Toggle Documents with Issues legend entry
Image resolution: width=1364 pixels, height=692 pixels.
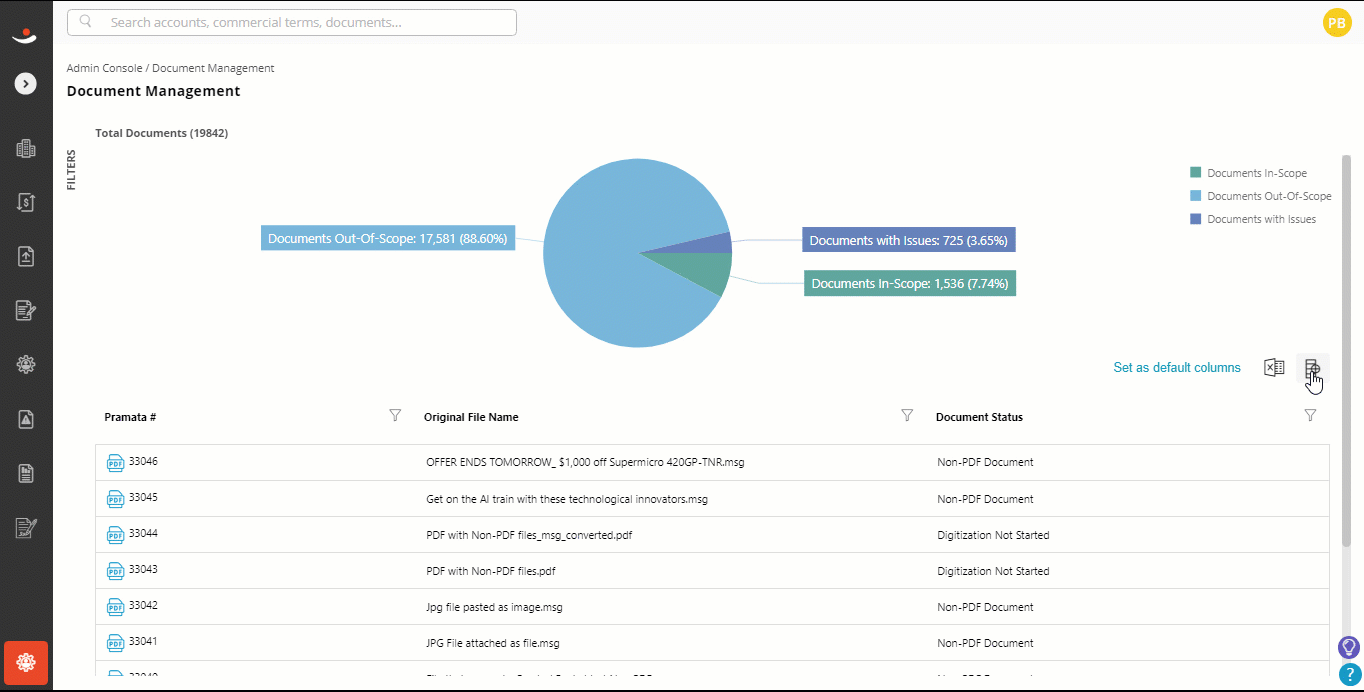coord(1252,219)
